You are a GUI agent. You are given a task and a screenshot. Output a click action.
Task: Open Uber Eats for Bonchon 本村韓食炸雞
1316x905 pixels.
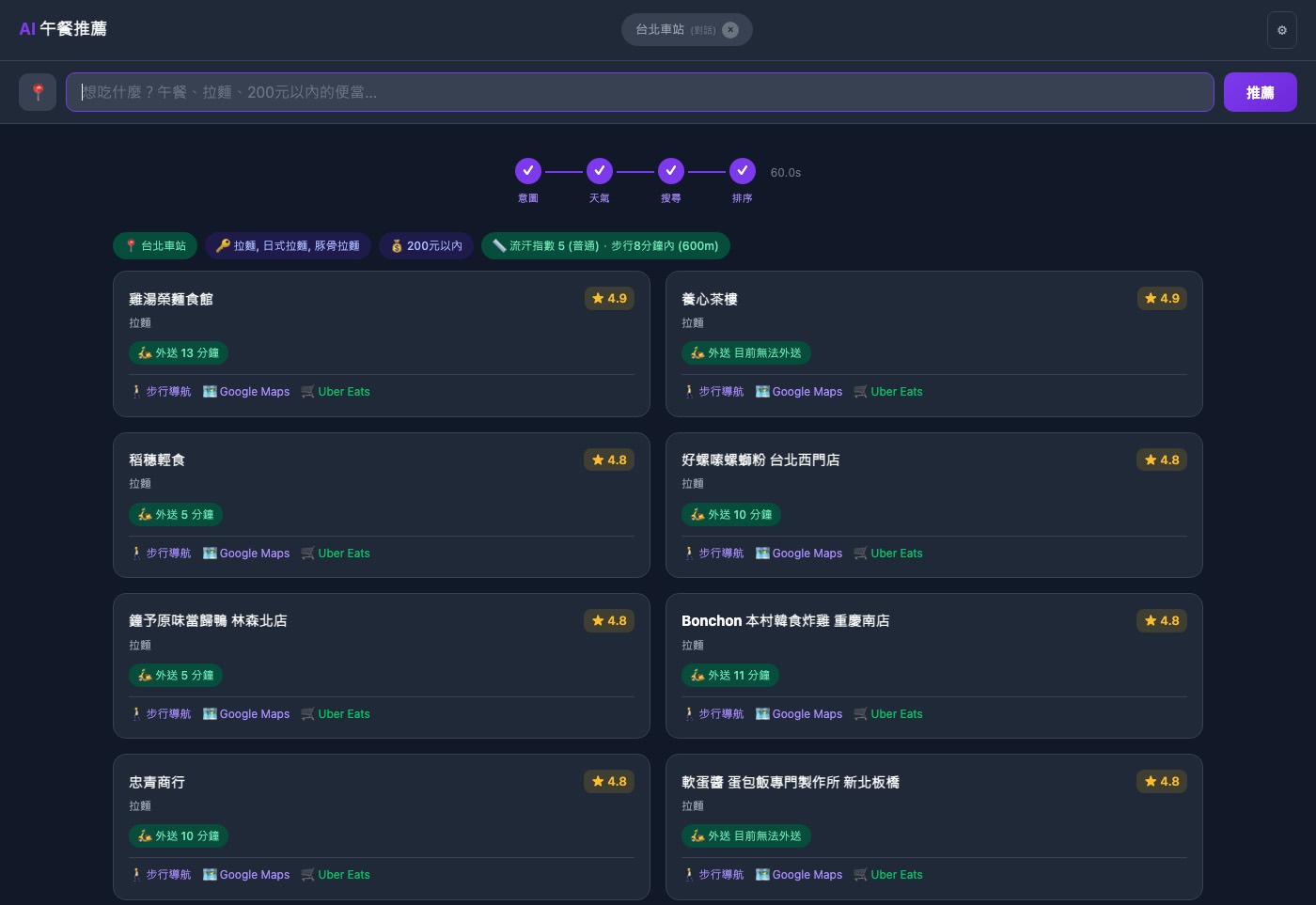888,714
